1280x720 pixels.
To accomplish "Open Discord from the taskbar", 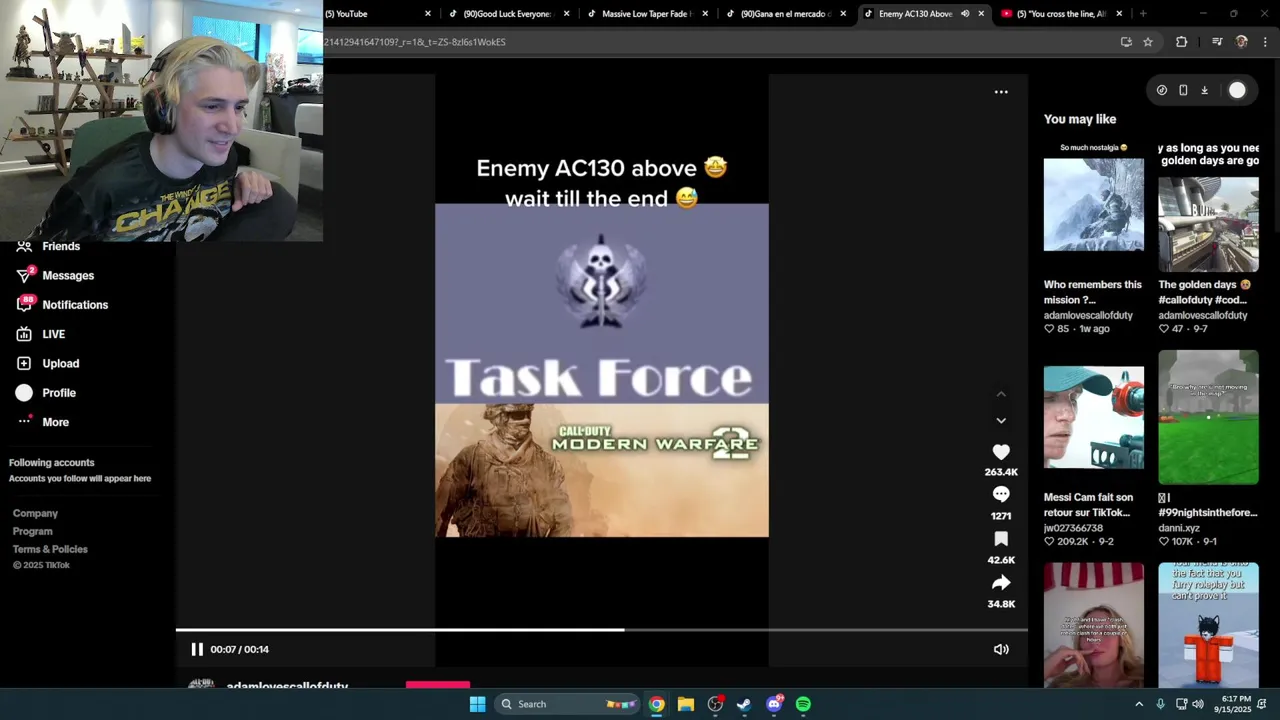I will [774, 704].
